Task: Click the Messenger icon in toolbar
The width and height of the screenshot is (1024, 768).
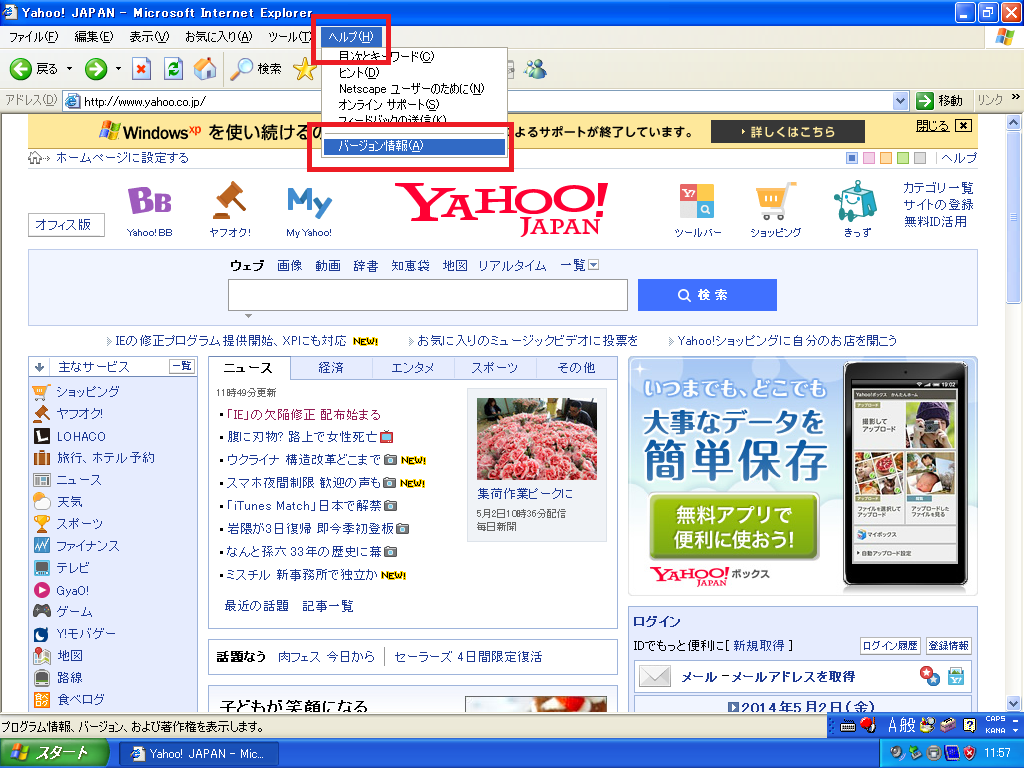Action: [x=536, y=69]
